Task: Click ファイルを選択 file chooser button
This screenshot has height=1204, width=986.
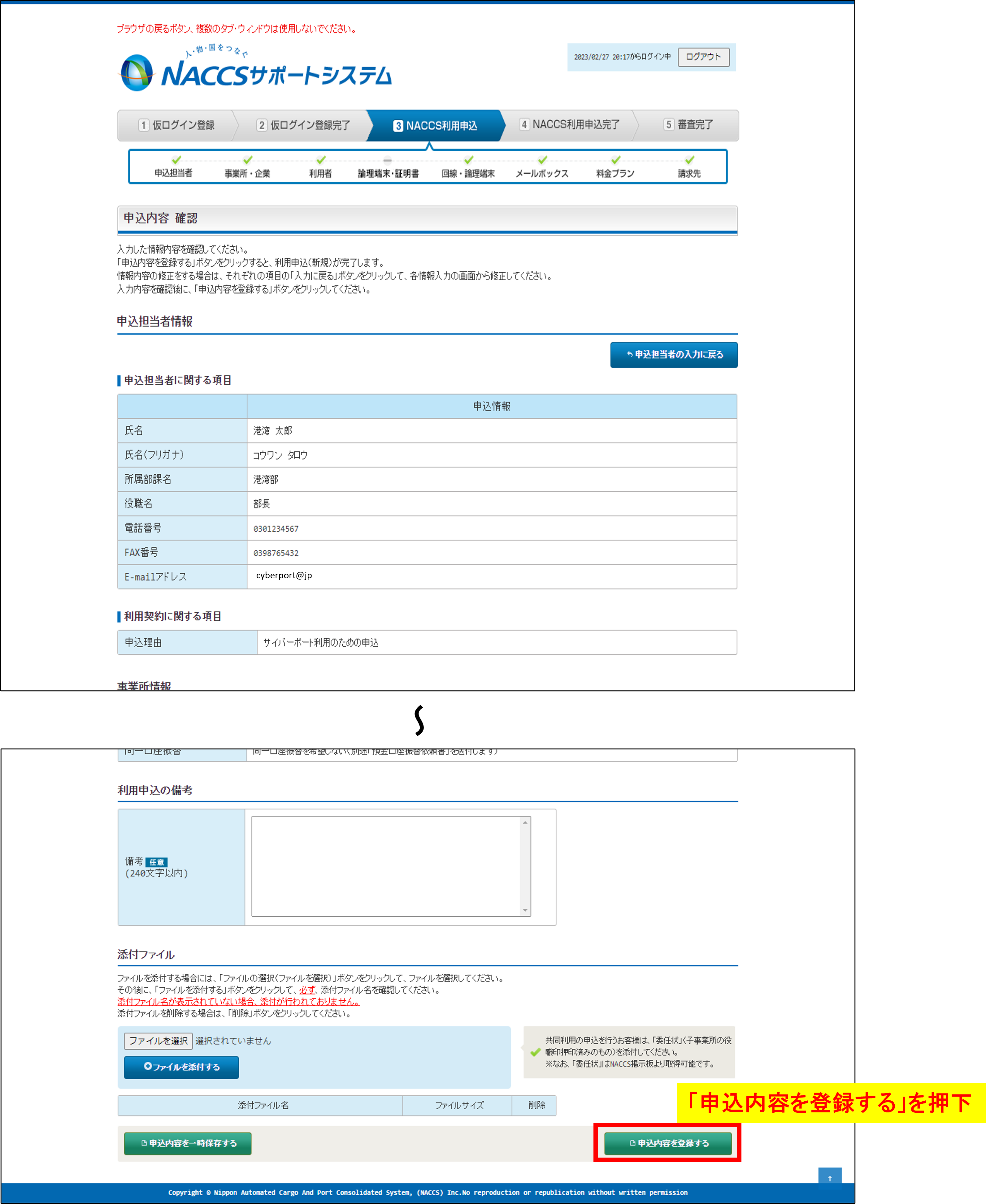Action: tap(158, 1041)
